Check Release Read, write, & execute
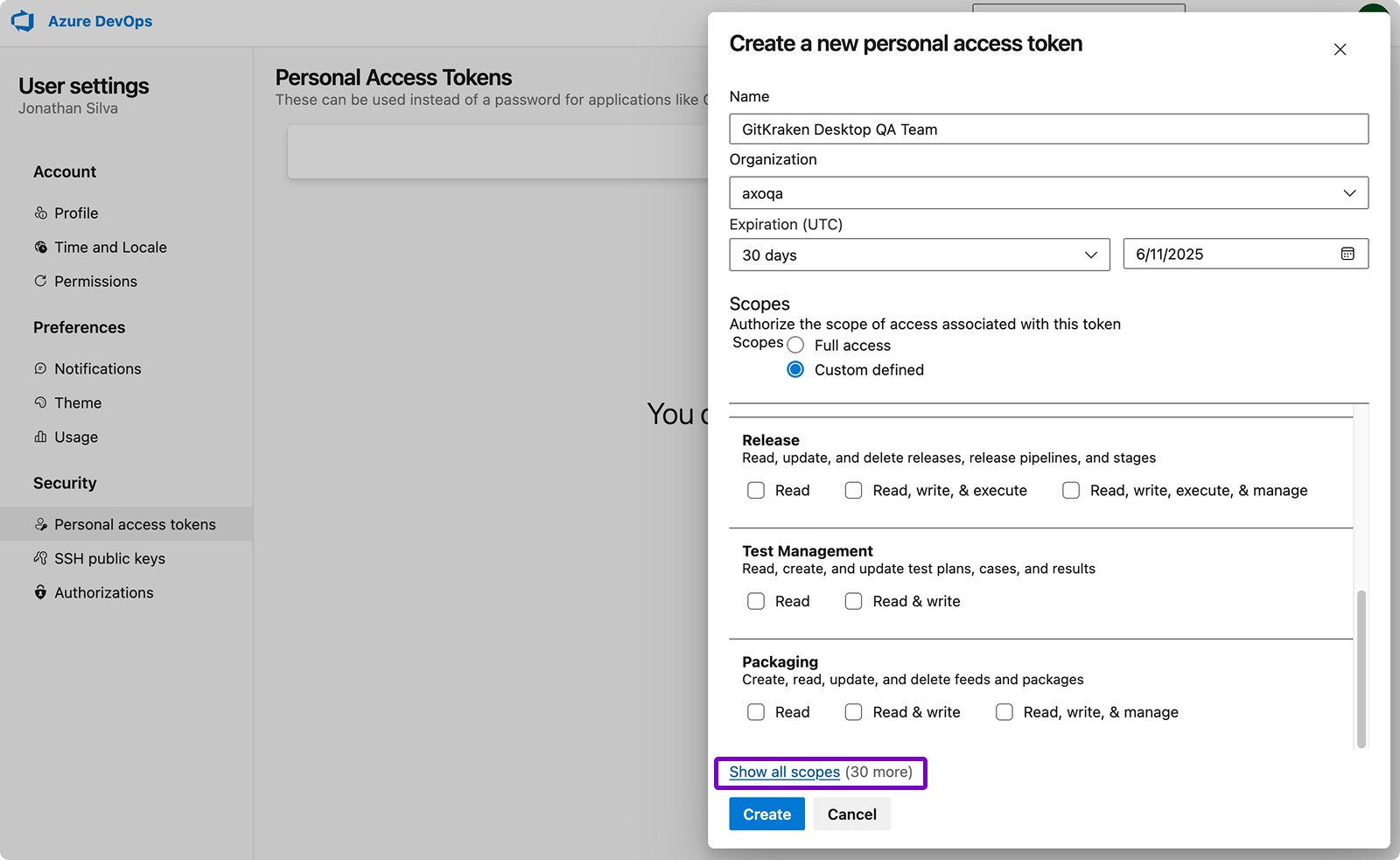The image size is (1400, 860). tap(853, 491)
